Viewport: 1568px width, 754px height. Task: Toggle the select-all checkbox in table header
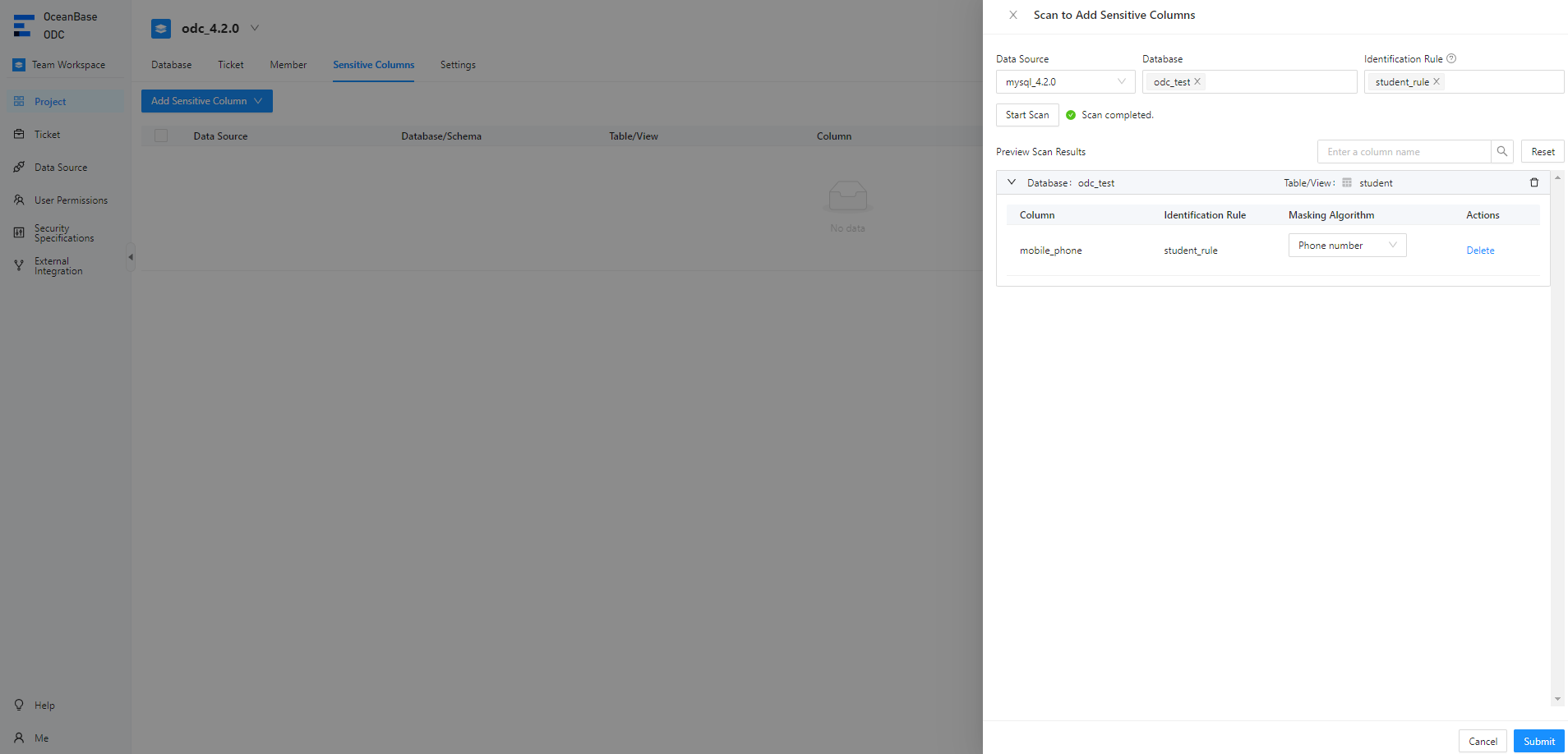coord(161,136)
